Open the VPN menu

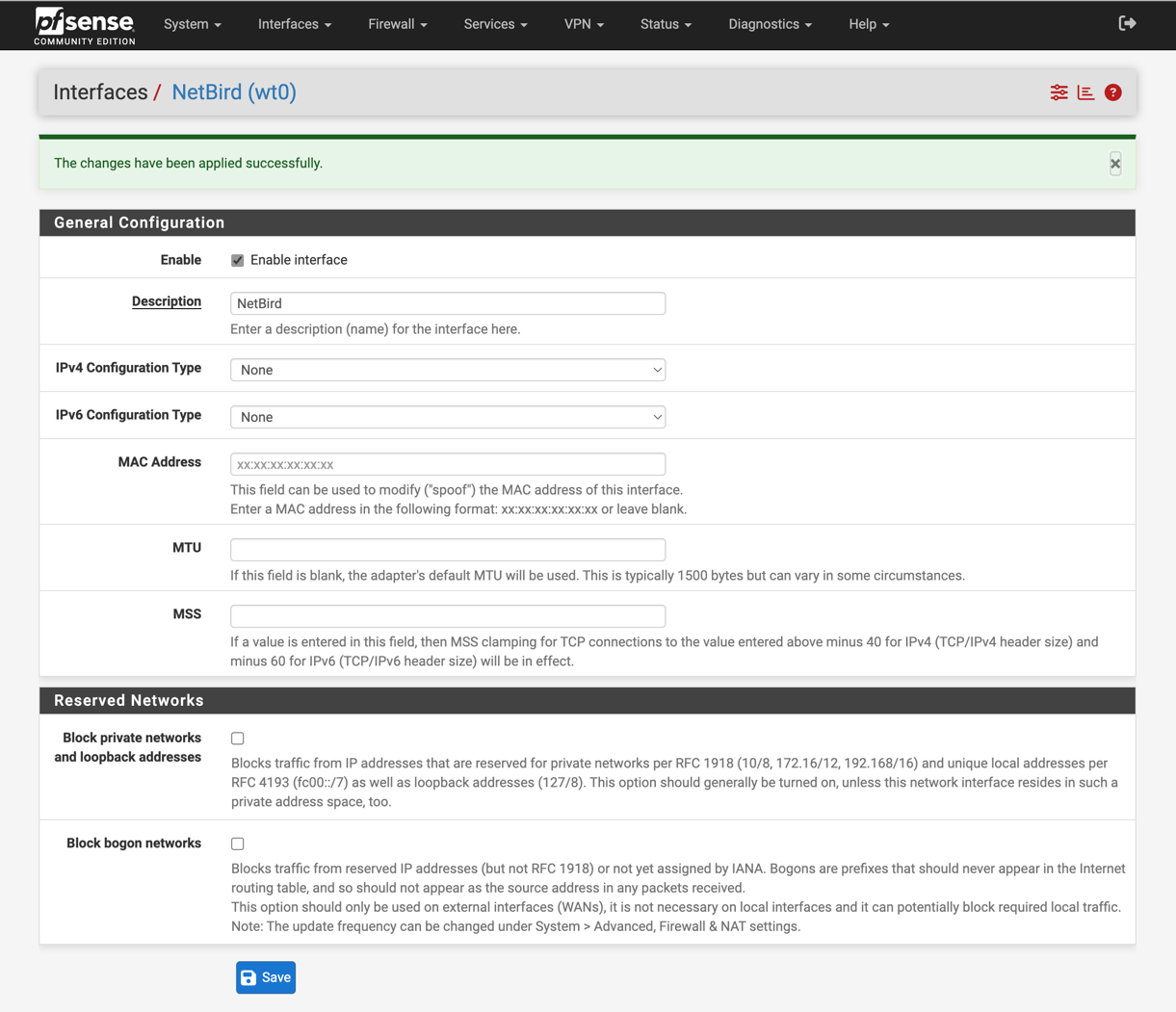tap(584, 24)
